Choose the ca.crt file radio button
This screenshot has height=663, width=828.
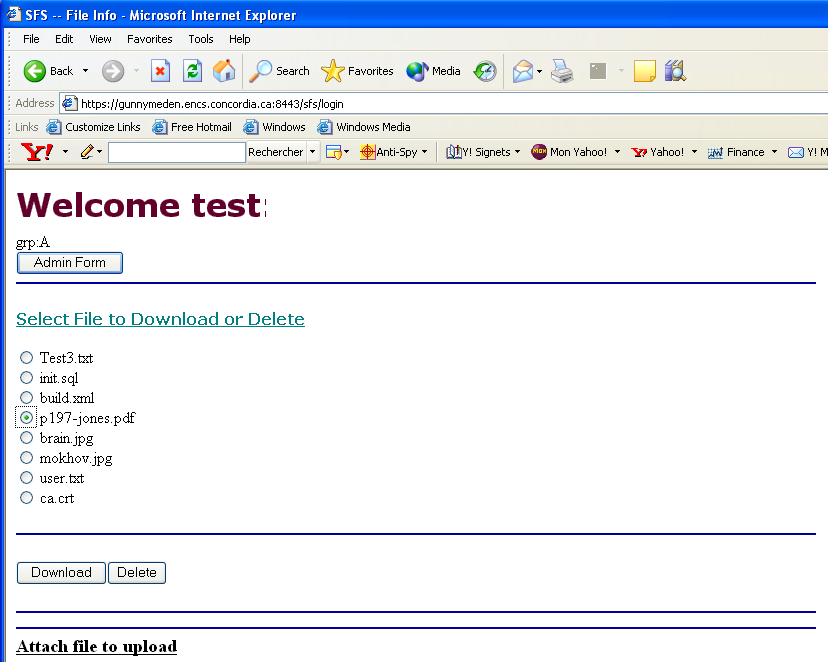coord(27,498)
